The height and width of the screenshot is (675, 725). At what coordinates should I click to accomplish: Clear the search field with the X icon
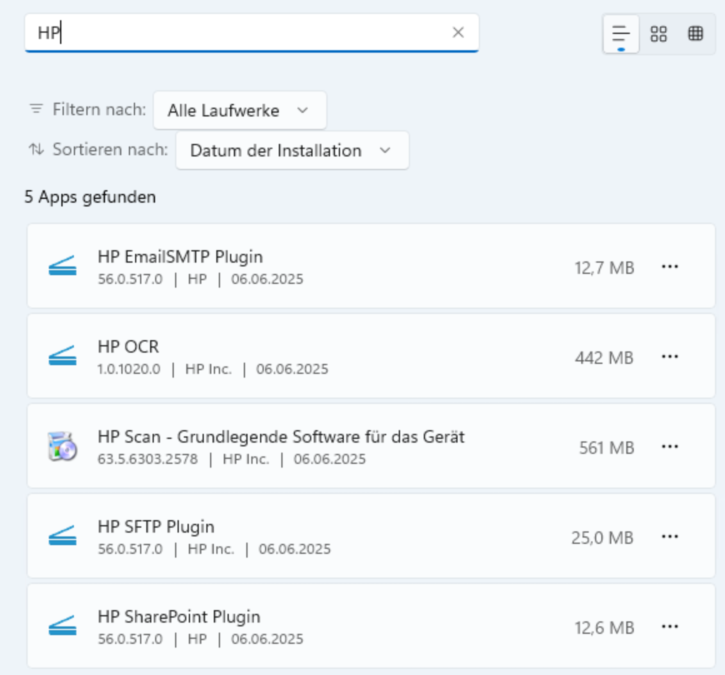click(x=458, y=32)
